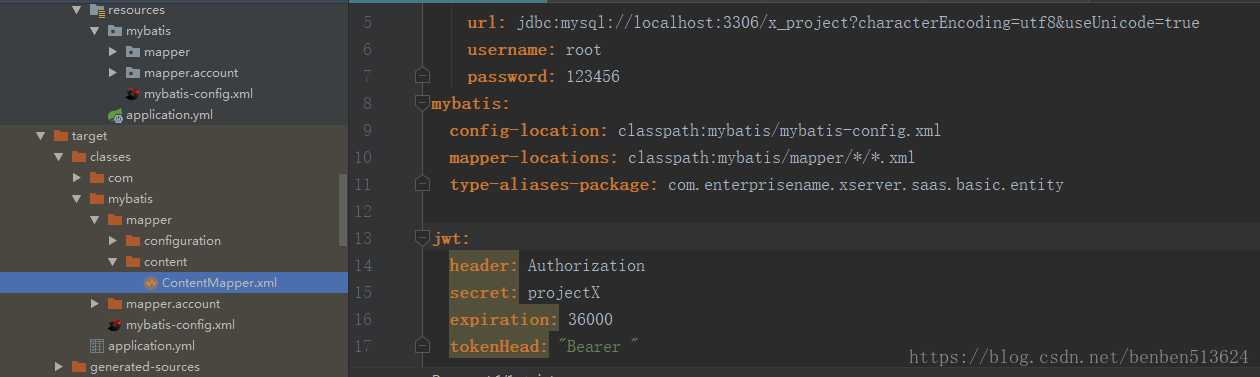The image size is (1260, 377).
Task: Click the mybatis-config.xml file icon under resources
Action: point(132,94)
